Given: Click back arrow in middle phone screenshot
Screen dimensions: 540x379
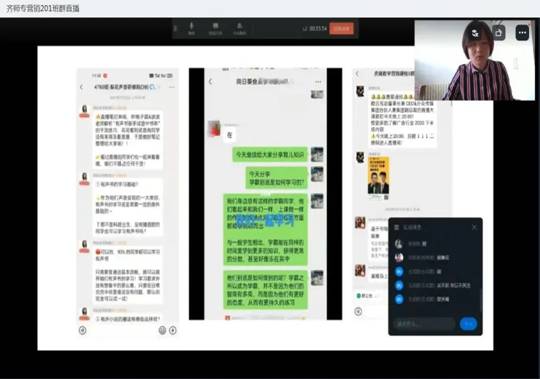Looking at the screenshot, I should click(x=211, y=82).
